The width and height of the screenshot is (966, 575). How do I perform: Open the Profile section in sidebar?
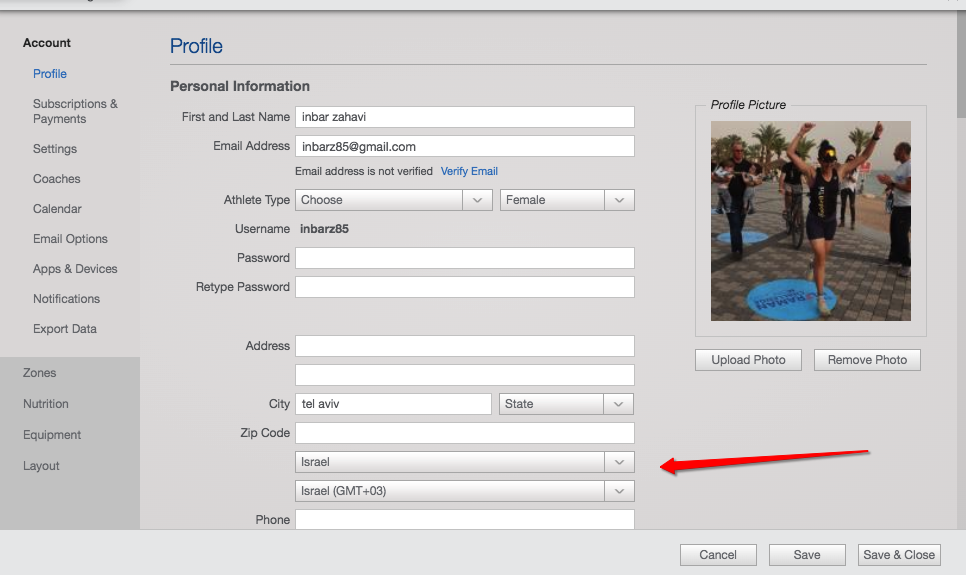tap(50, 74)
